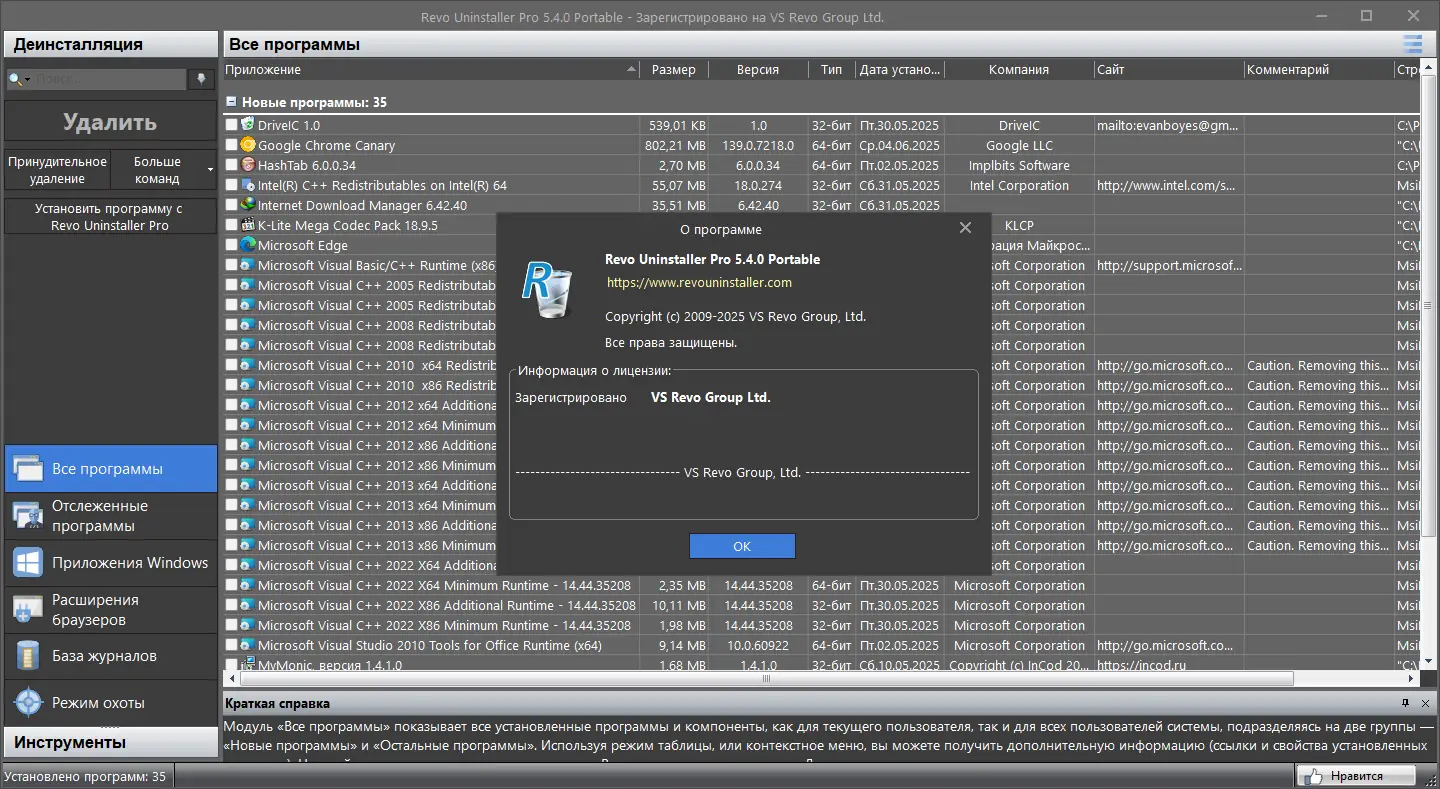The image size is (1440, 789).
Task: Click the Internet Download Manager icon
Action: click(247, 205)
